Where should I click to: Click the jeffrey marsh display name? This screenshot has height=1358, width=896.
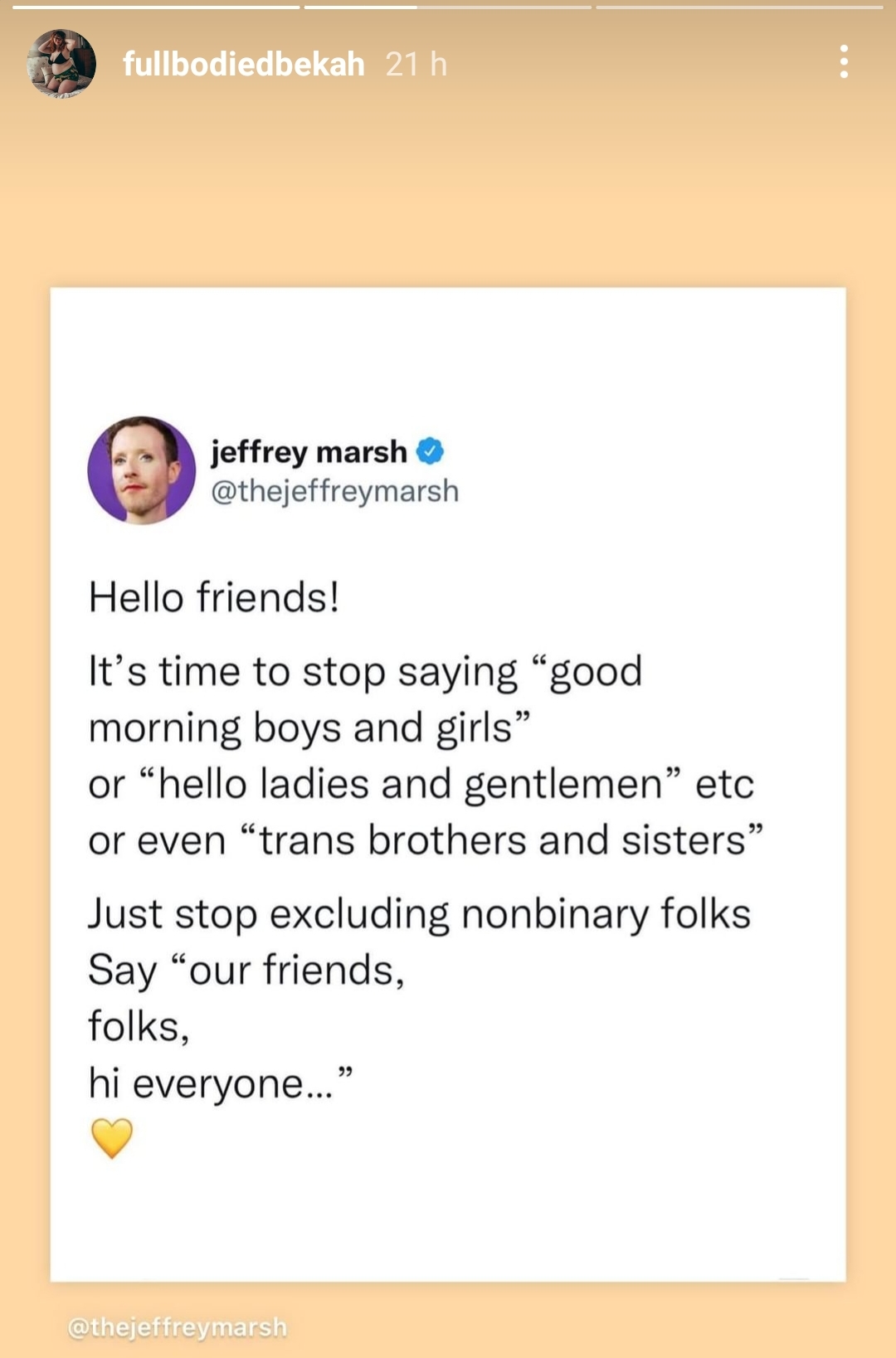coord(309,452)
